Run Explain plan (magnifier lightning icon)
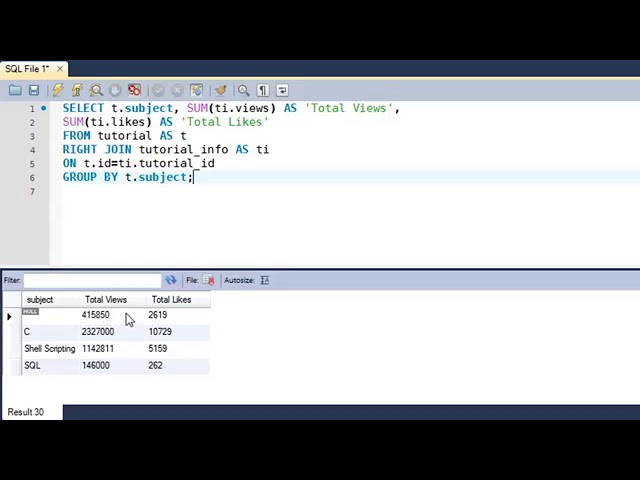This screenshot has width=640, height=480. coord(96,90)
